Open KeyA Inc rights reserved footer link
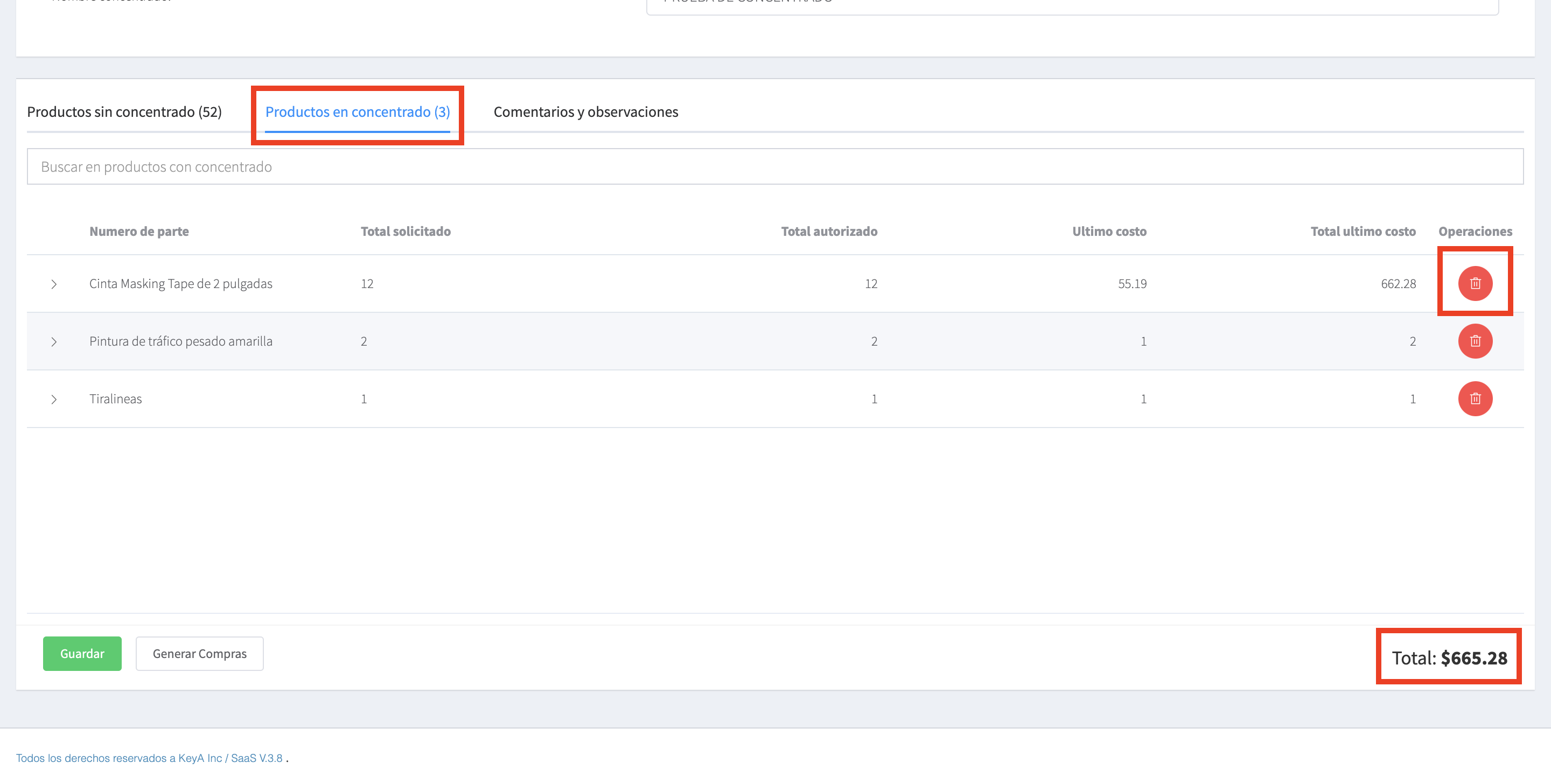The height and width of the screenshot is (784, 1551). click(x=149, y=758)
